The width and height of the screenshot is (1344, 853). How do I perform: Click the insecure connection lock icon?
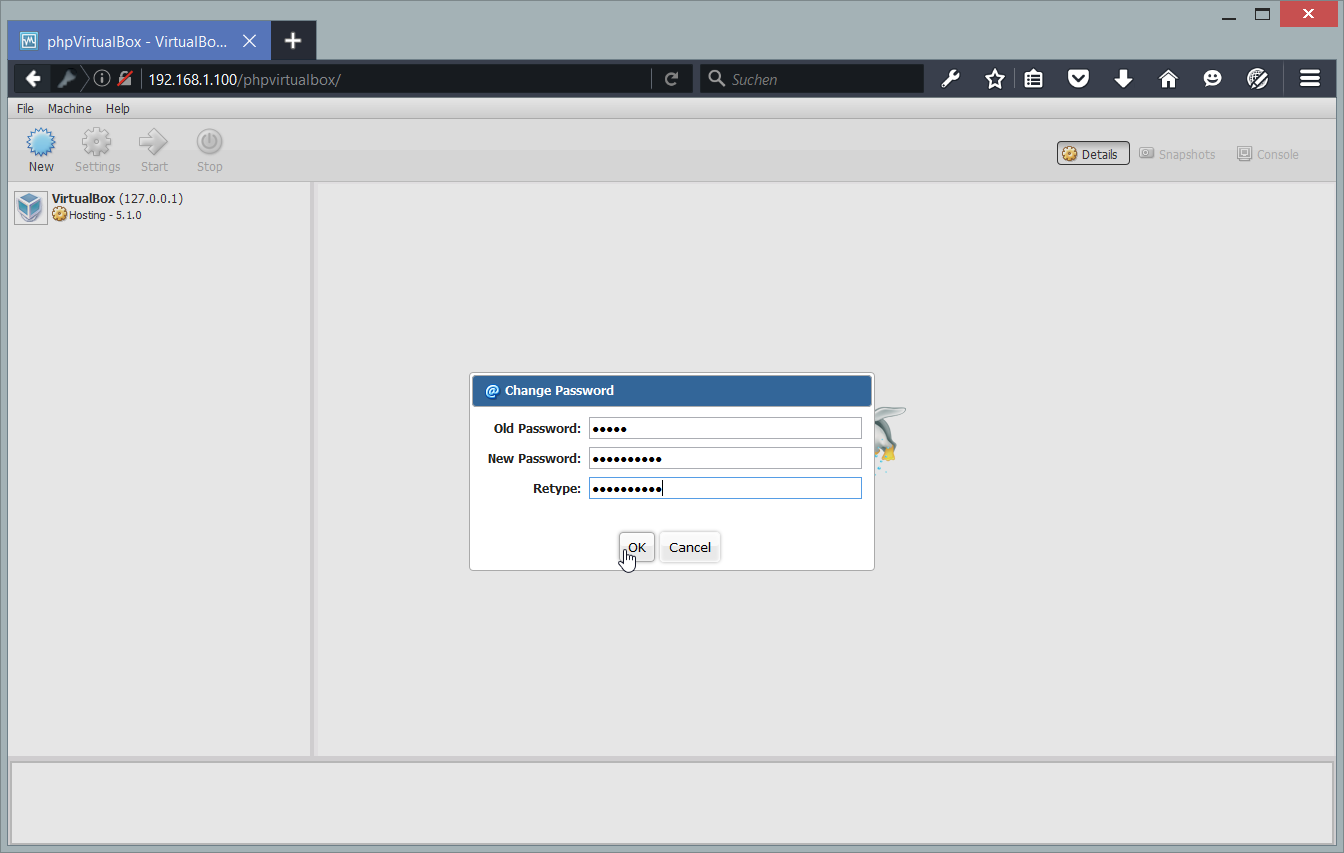click(125, 79)
